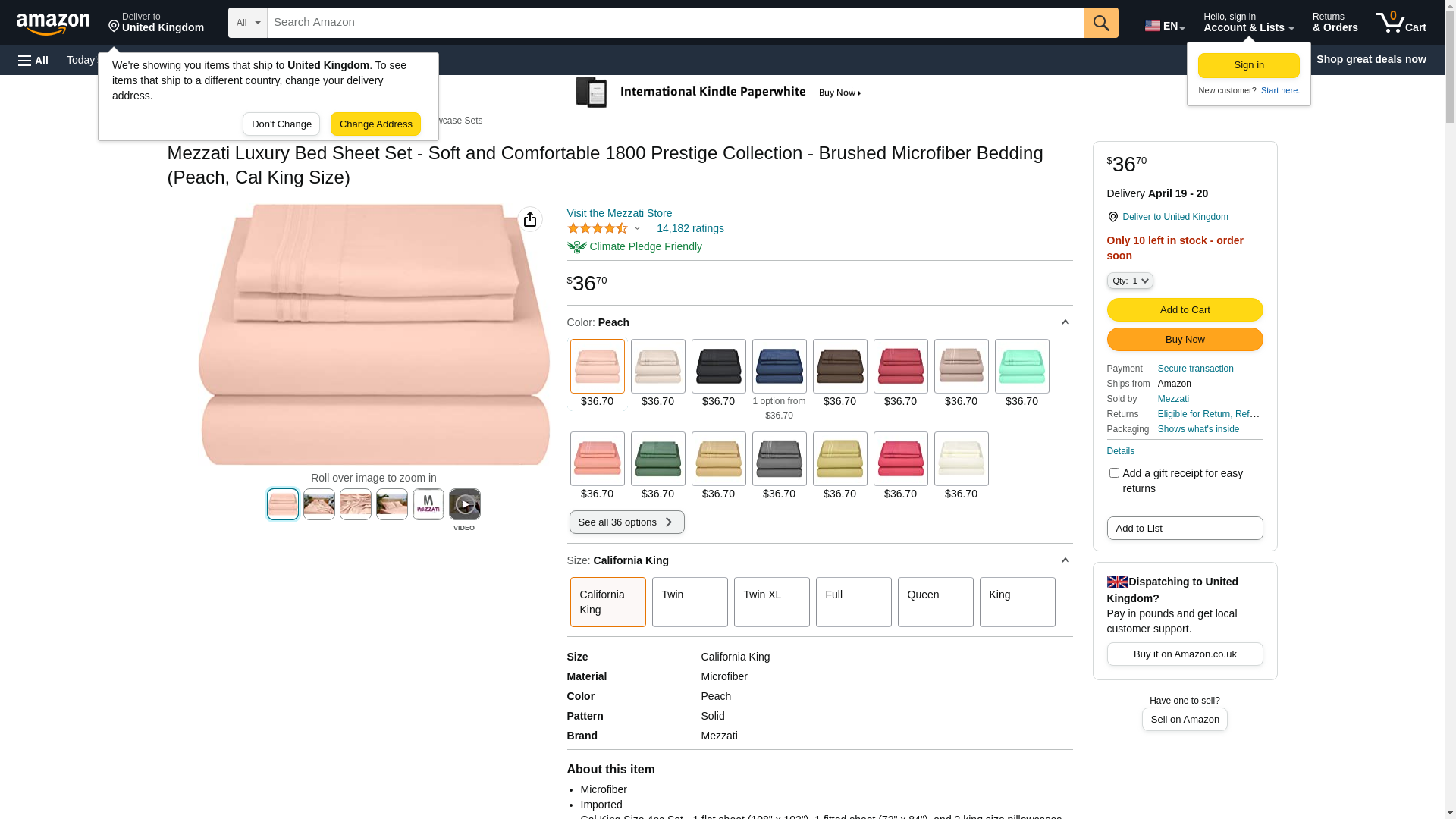The width and height of the screenshot is (1456, 819).
Task: Open Returns & Orders
Action: point(1335,23)
